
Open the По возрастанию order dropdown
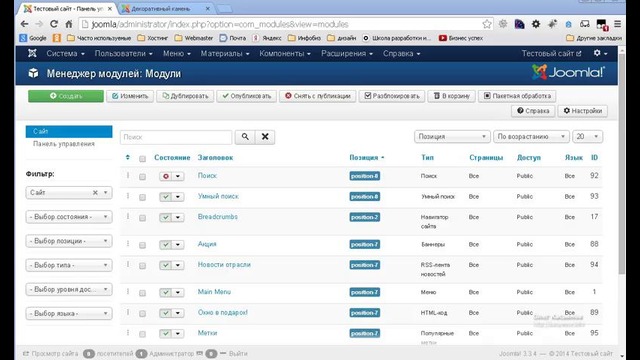click(x=531, y=136)
